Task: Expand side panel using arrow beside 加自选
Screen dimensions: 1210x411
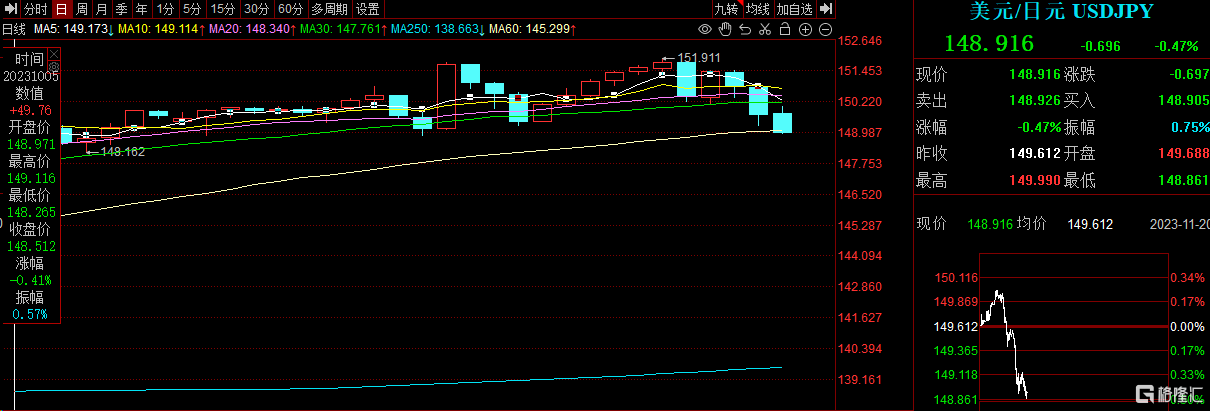Action: tap(825, 9)
